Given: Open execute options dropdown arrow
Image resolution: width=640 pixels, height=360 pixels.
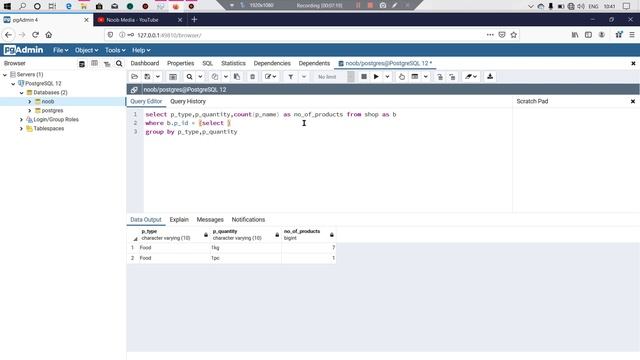Looking at the screenshot, I should point(387,77).
